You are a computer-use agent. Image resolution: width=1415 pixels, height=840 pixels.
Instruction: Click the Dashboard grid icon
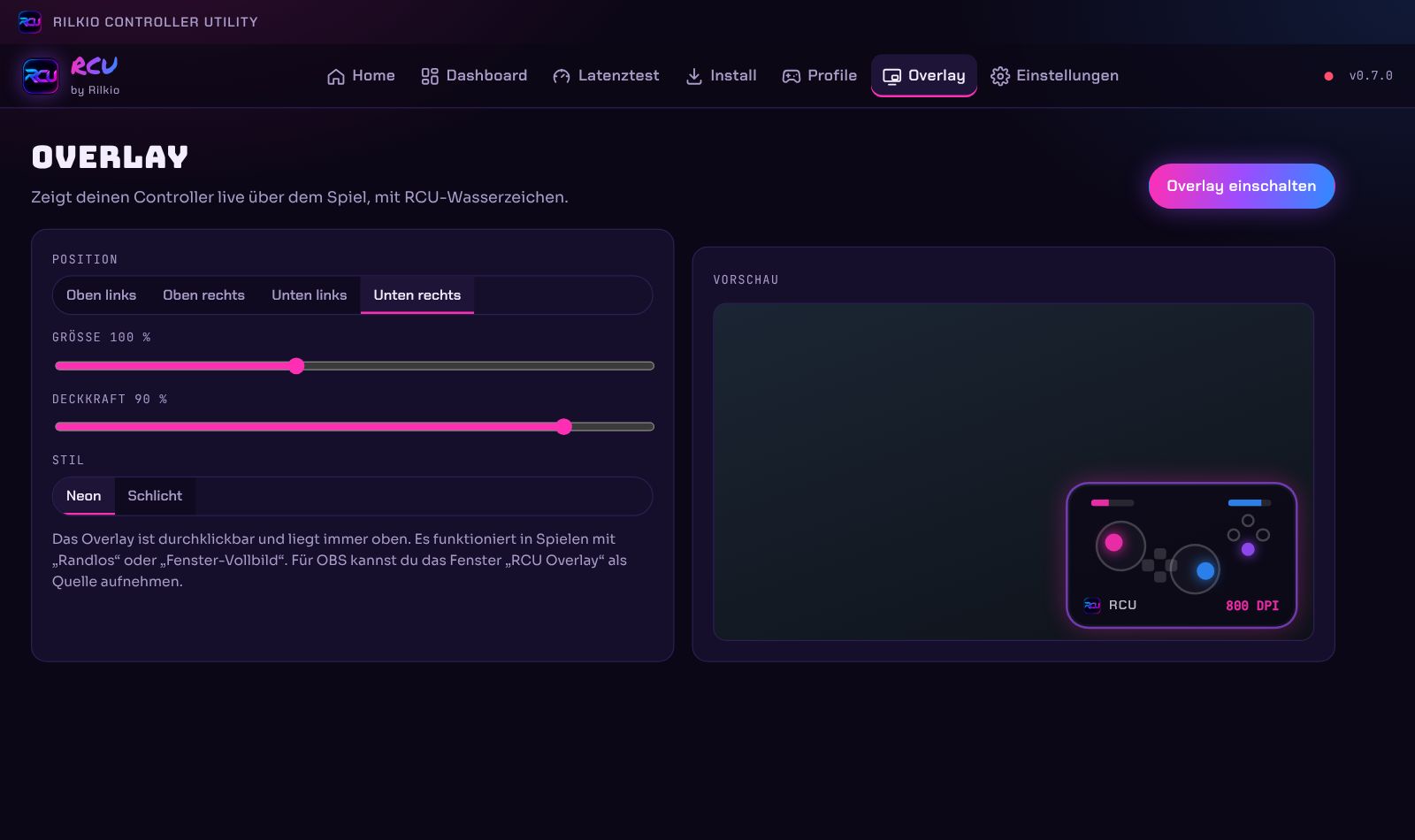(430, 76)
